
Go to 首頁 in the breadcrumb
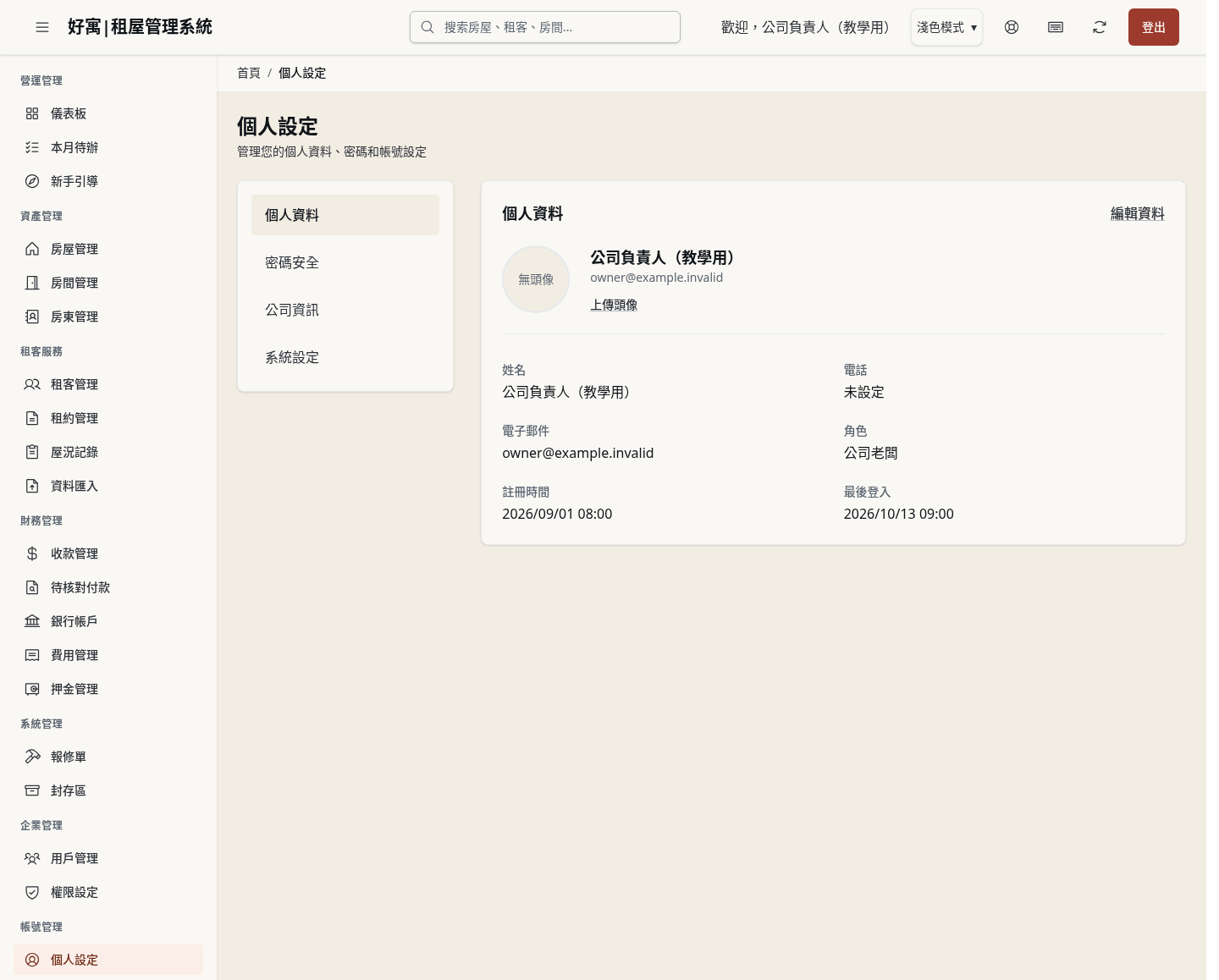pyautogui.click(x=249, y=73)
